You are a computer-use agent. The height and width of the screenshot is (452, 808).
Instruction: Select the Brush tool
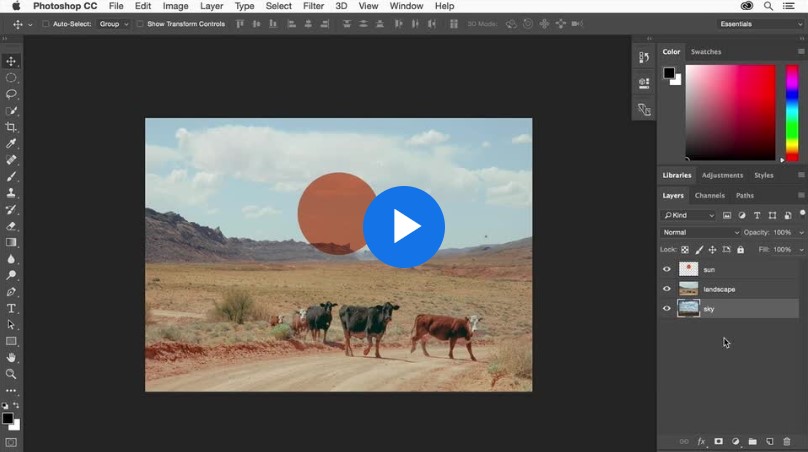click(11, 177)
